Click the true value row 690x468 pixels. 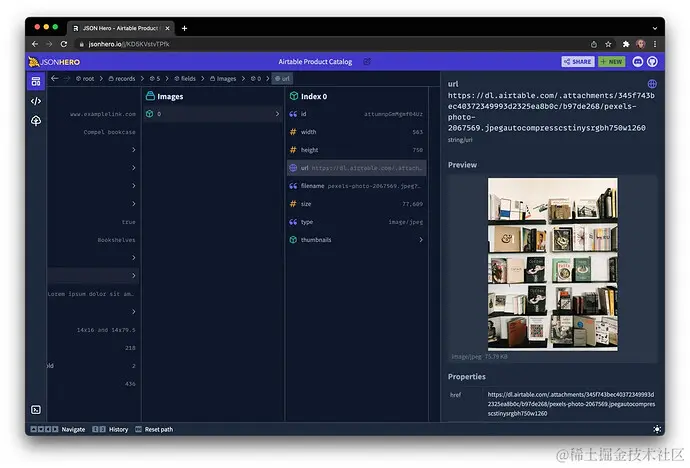pyautogui.click(x=93, y=222)
